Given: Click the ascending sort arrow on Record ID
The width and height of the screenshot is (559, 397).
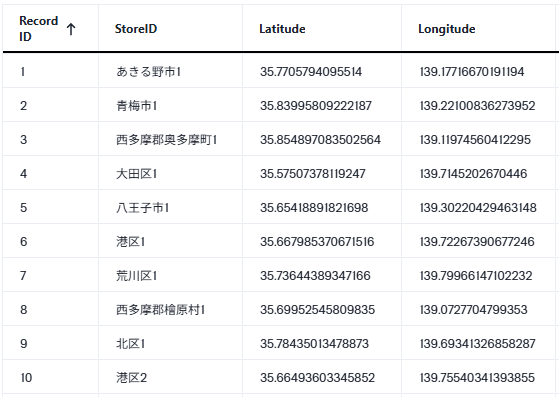Looking at the screenshot, I should pos(71,29).
